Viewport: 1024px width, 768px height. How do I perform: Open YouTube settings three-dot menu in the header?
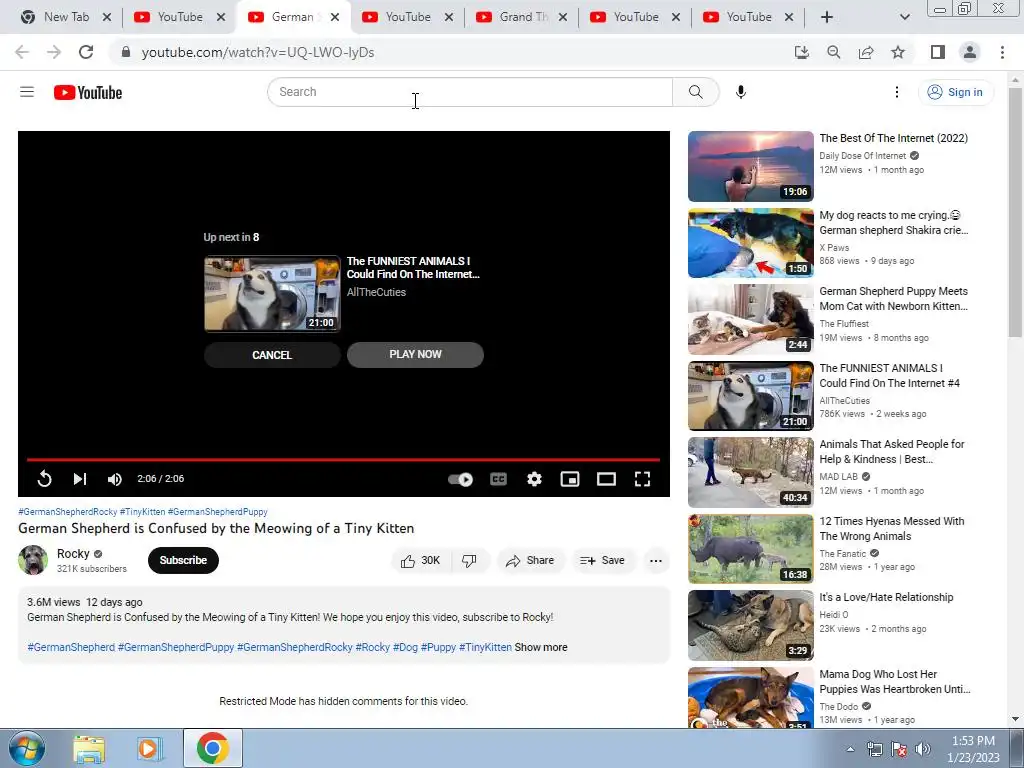897,92
